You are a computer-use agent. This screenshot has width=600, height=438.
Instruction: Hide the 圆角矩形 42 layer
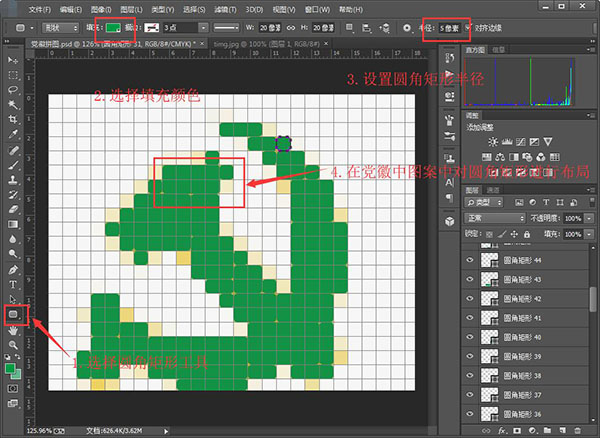pyautogui.click(x=470, y=298)
